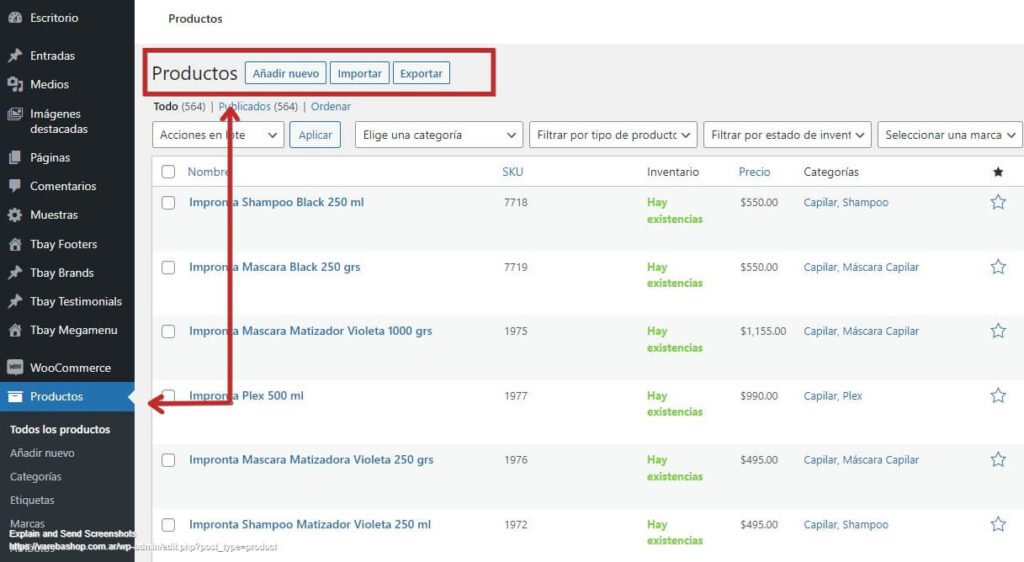Toggle featured star for Mascara Matizador Violeta 1000 grs
The height and width of the screenshot is (562, 1024).
(998, 331)
